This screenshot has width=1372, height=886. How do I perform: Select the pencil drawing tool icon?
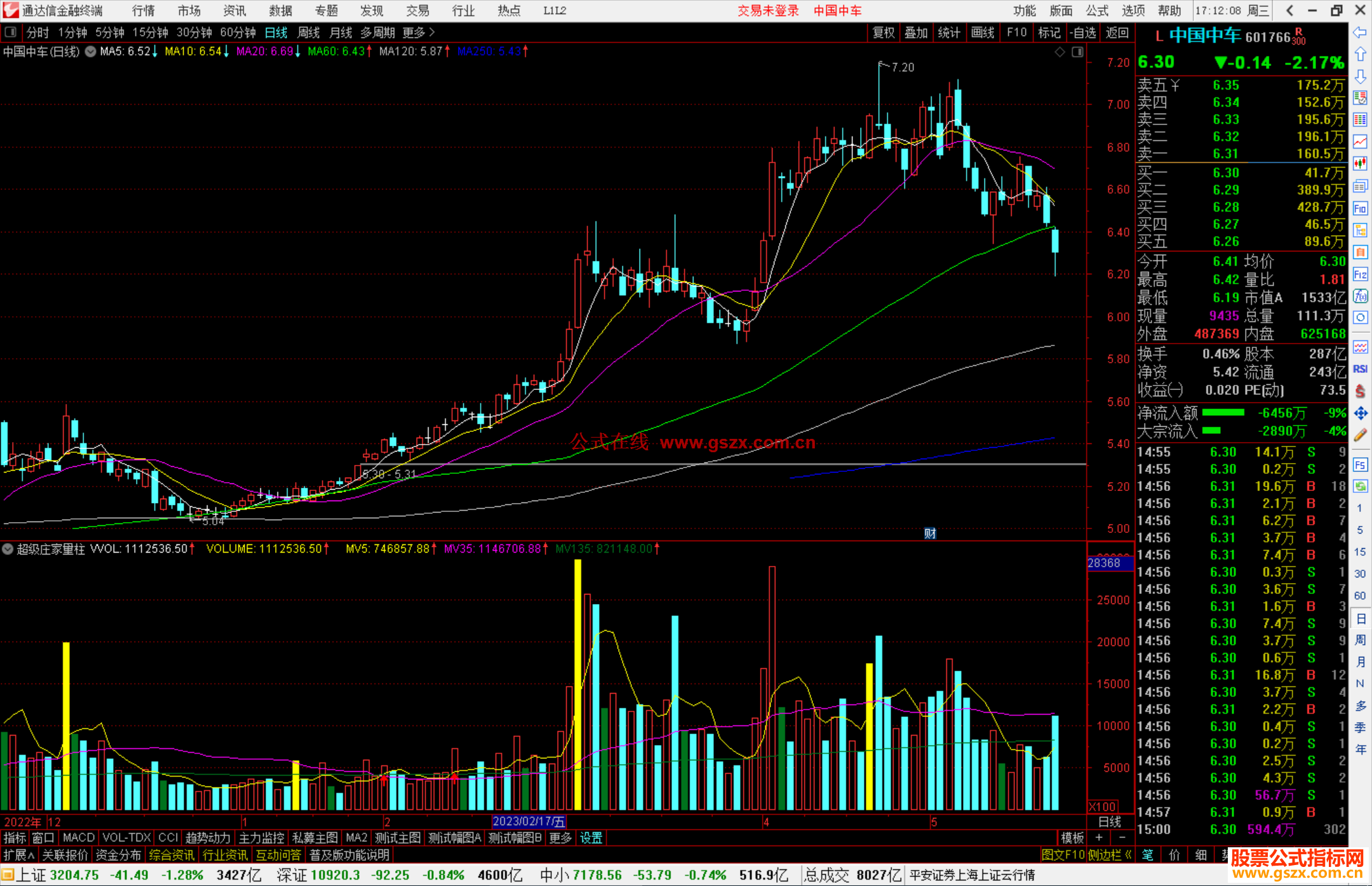click(1360, 435)
